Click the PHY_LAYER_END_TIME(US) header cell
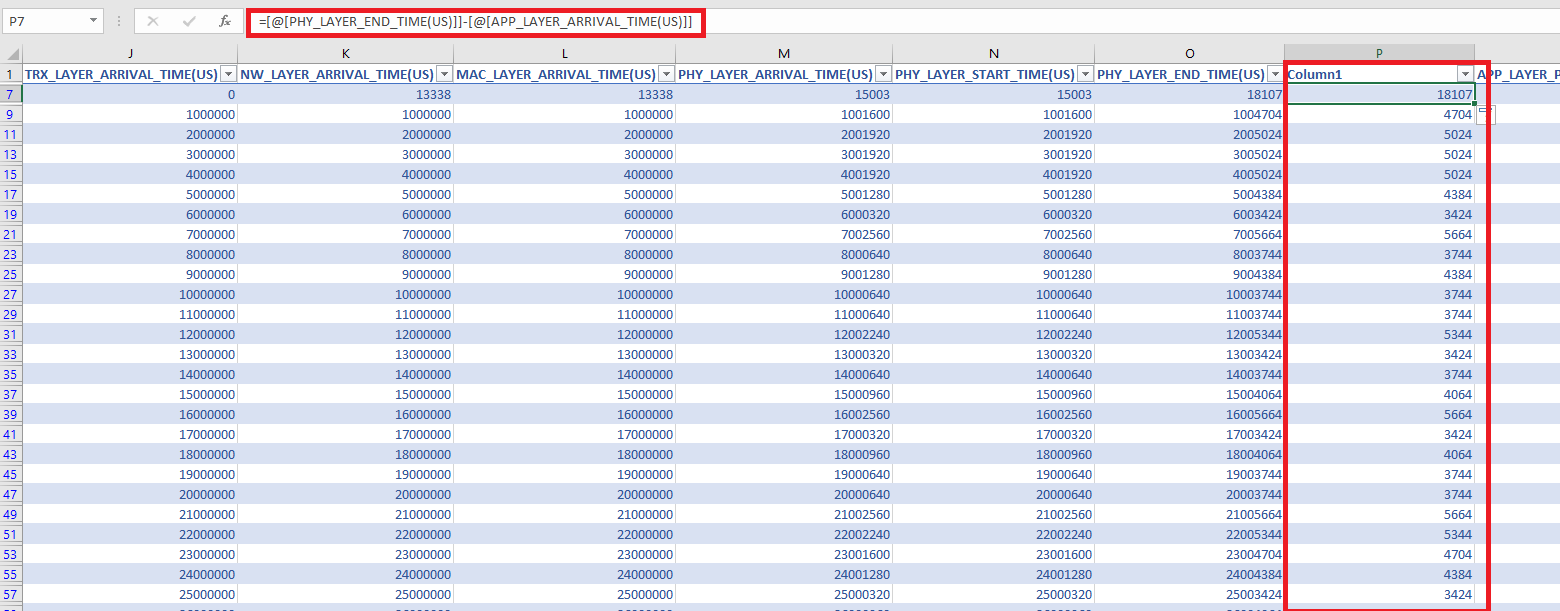The width and height of the screenshot is (1560, 611). pos(1190,74)
